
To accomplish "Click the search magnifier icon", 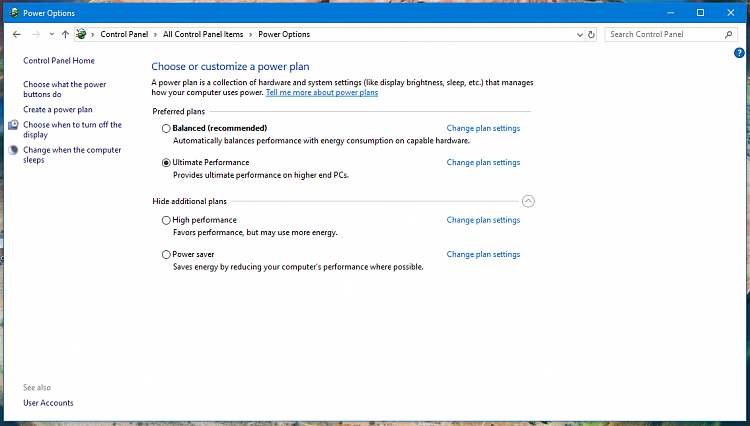I will pyautogui.click(x=728, y=34).
